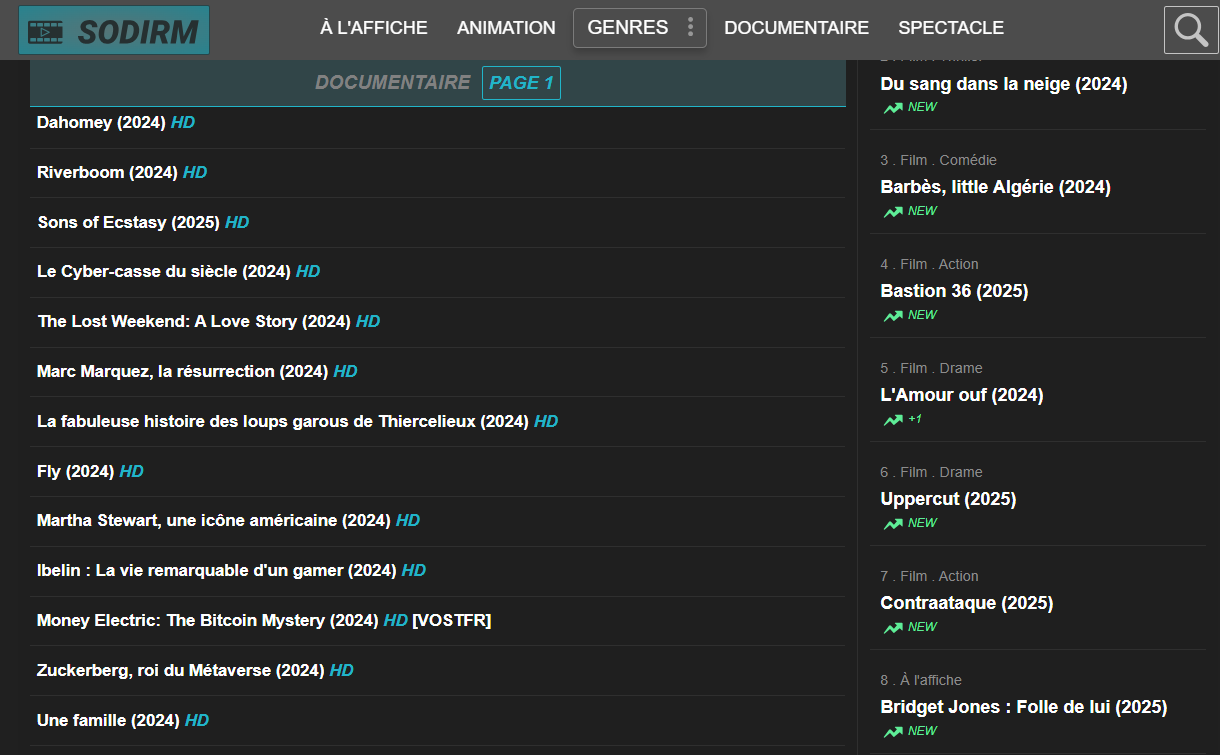The image size is (1220, 755).
Task: Open the SPECTACLE section
Action: (951, 28)
